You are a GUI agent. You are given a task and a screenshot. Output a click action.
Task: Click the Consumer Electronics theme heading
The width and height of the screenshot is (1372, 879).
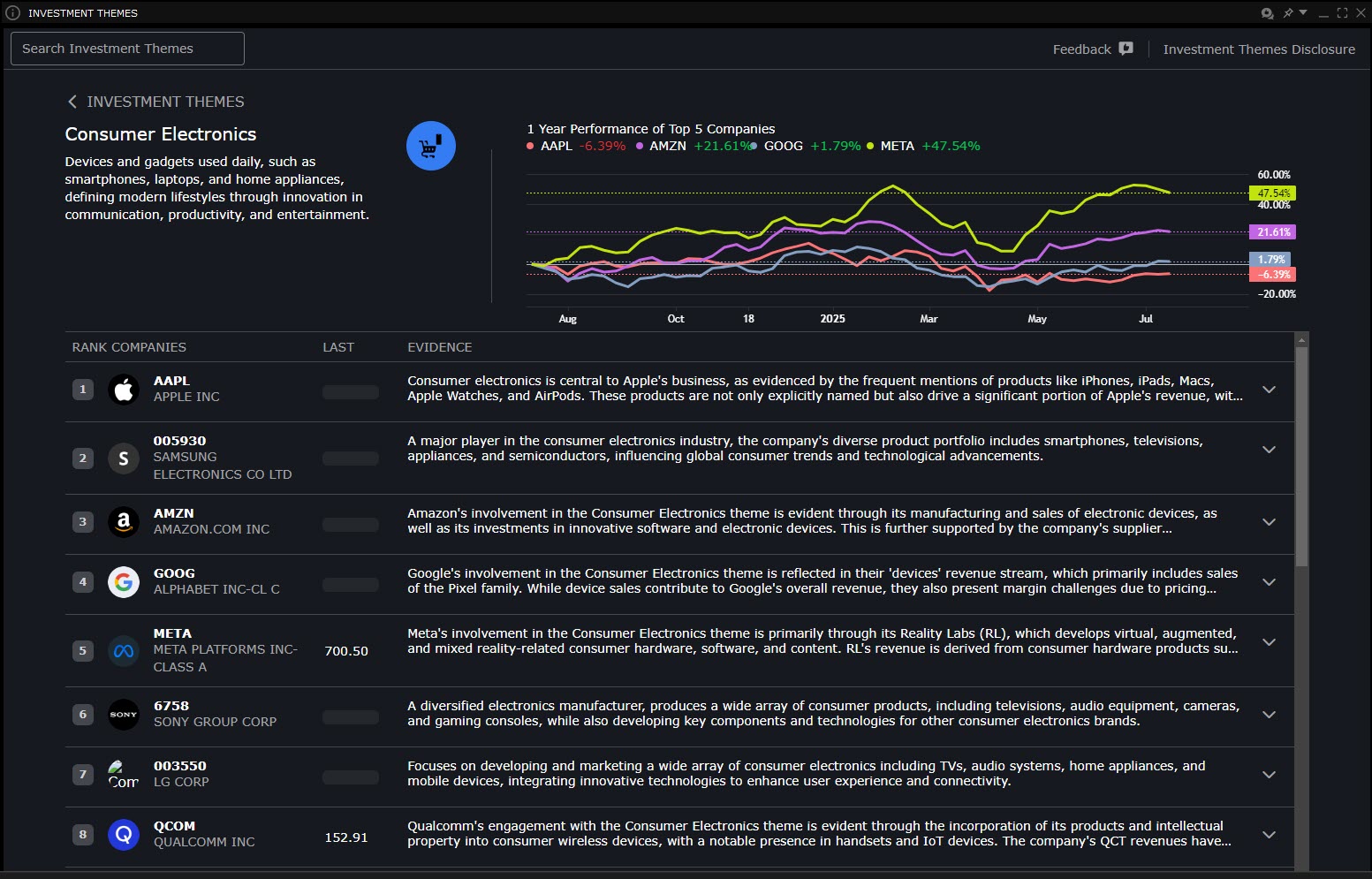pos(161,134)
